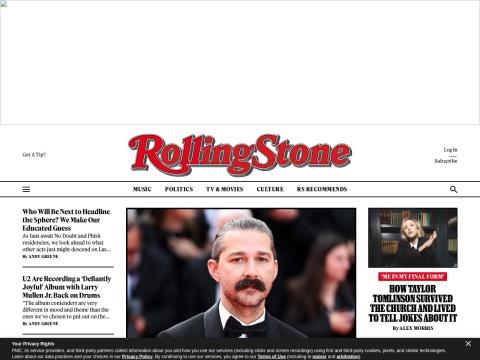
Task: Open the Politics section
Action: click(x=179, y=189)
